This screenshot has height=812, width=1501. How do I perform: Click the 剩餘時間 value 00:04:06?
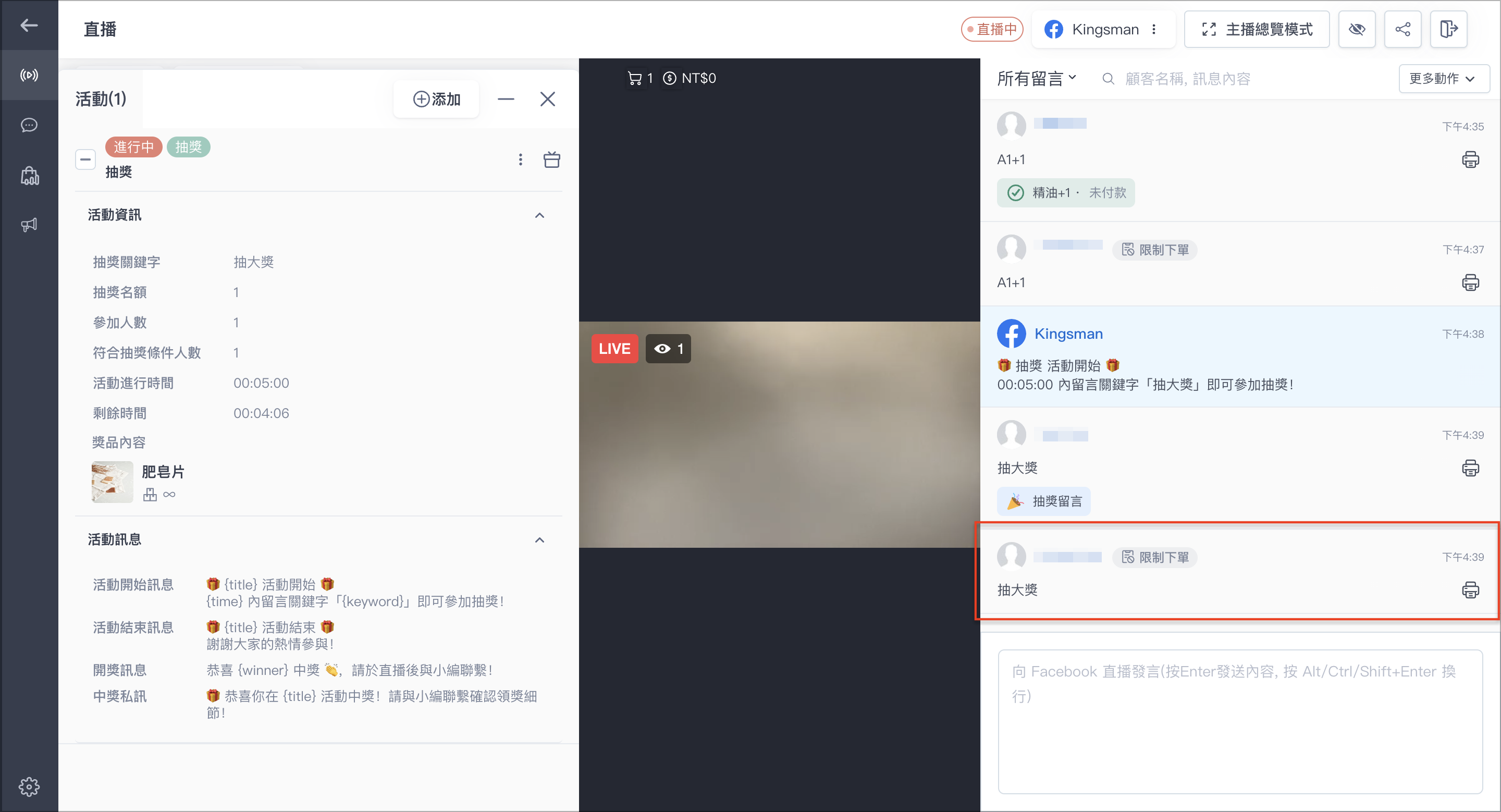click(x=261, y=413)
